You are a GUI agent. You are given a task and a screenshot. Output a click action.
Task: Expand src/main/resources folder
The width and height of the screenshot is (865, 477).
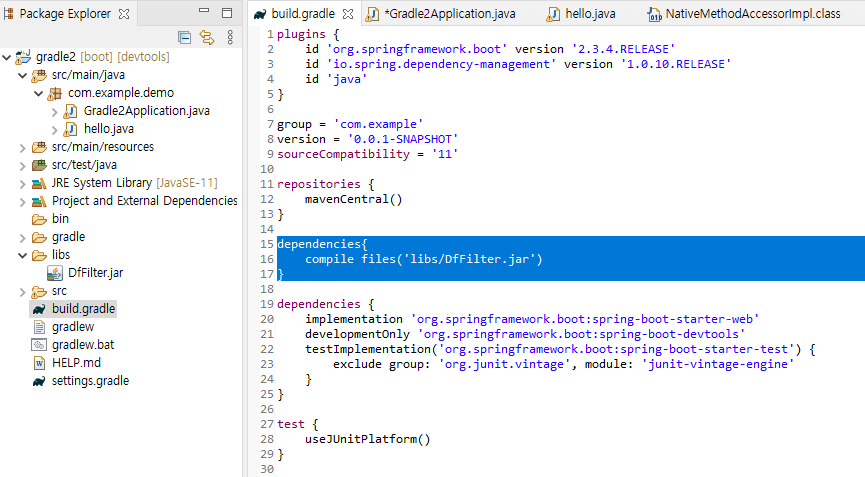(x=23, y=148)
